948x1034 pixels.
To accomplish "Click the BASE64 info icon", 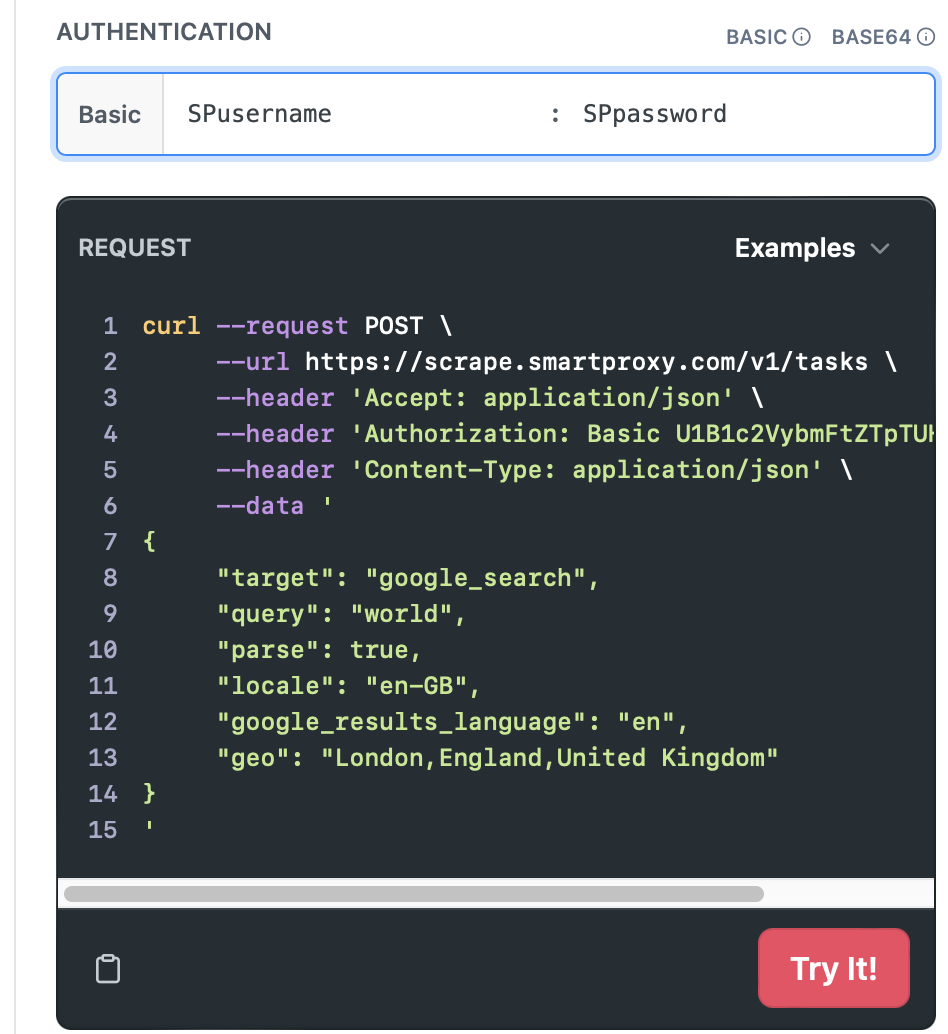I will click(926, 37).
